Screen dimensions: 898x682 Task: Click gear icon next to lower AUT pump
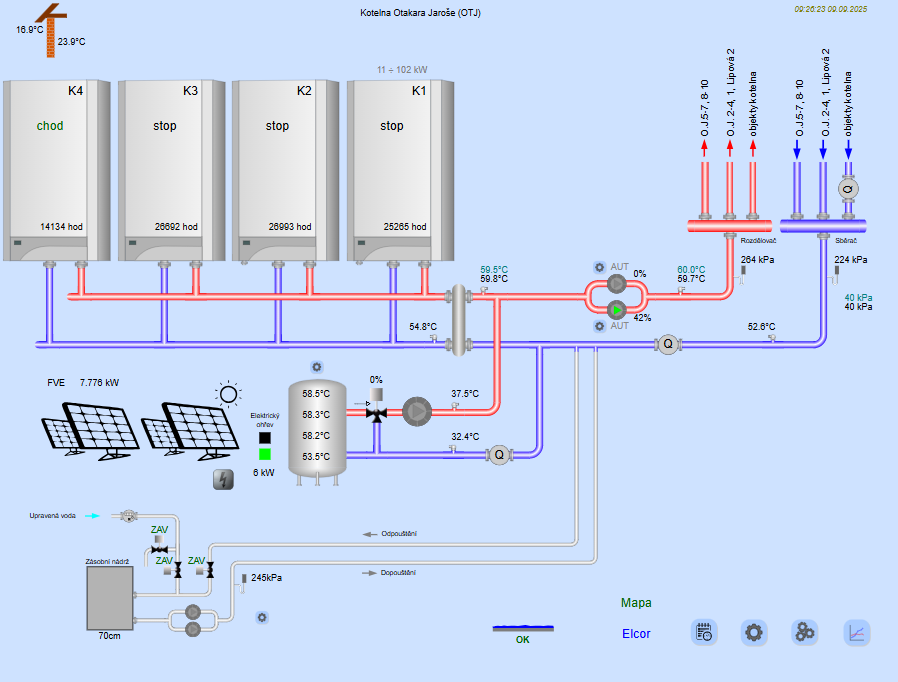(599, 326)
